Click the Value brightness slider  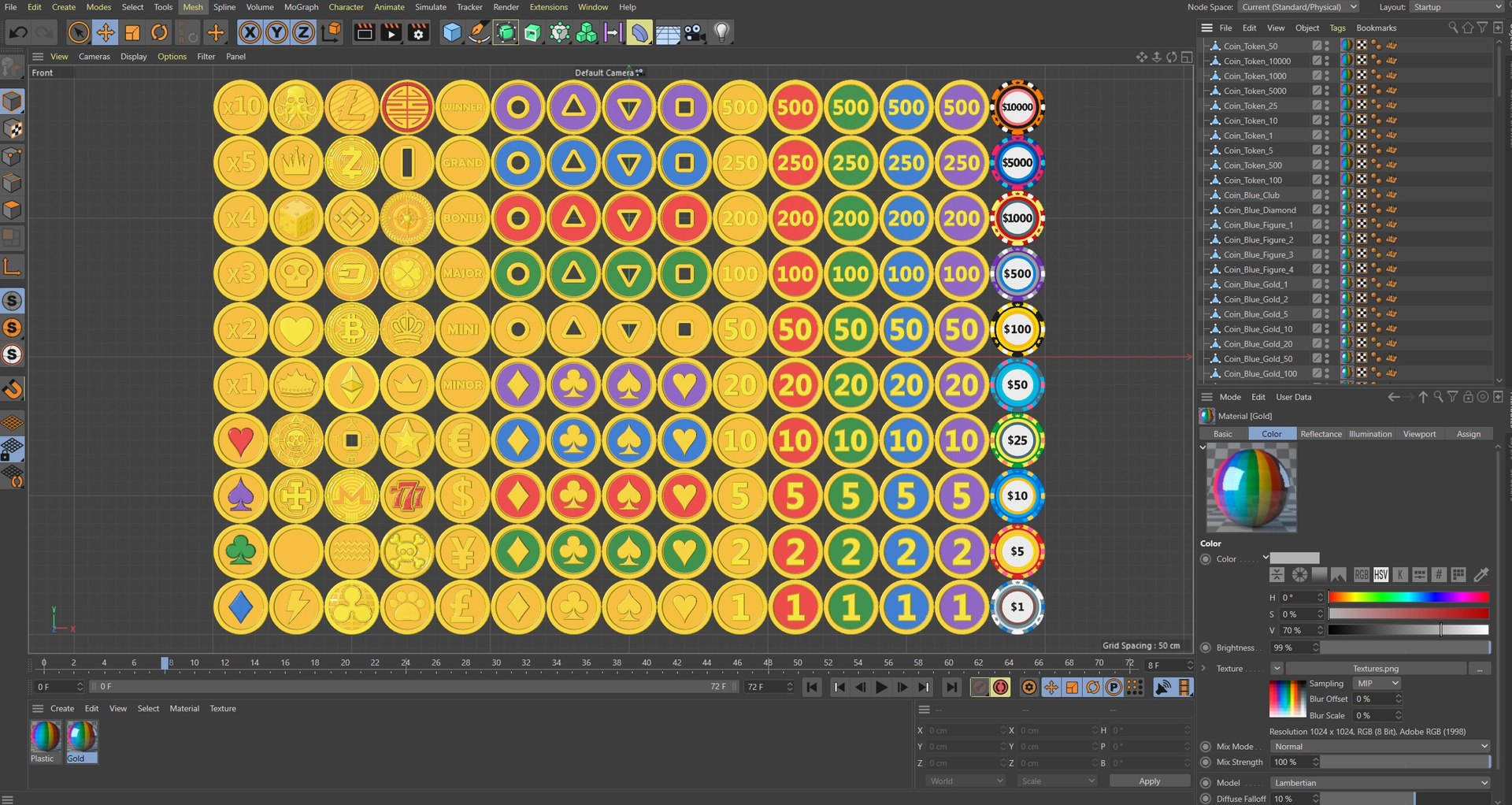(x=1409, y=630)
